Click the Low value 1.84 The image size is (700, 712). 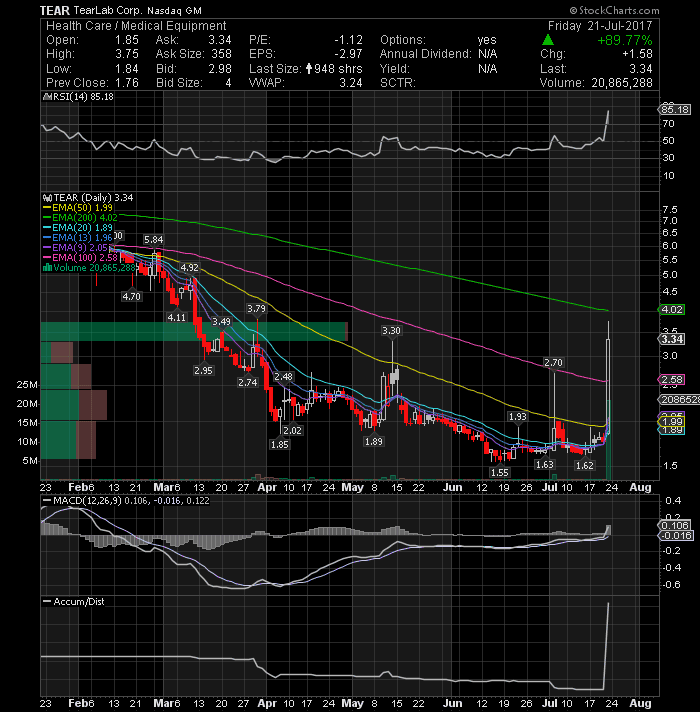coord(127,69)
